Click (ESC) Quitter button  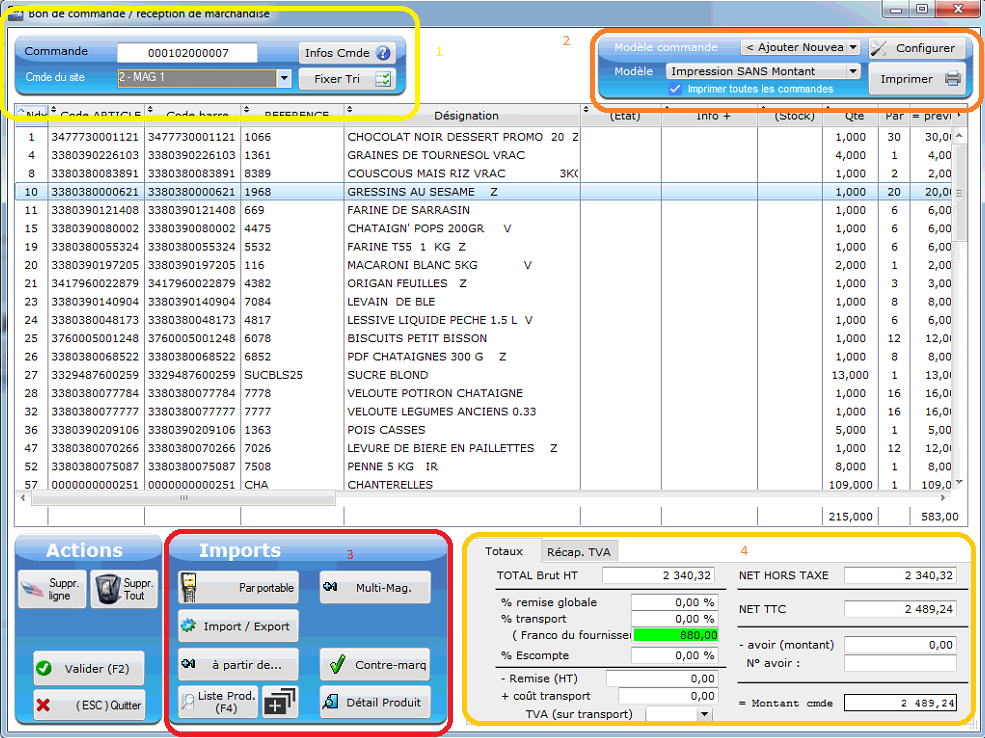click(88, 704)
